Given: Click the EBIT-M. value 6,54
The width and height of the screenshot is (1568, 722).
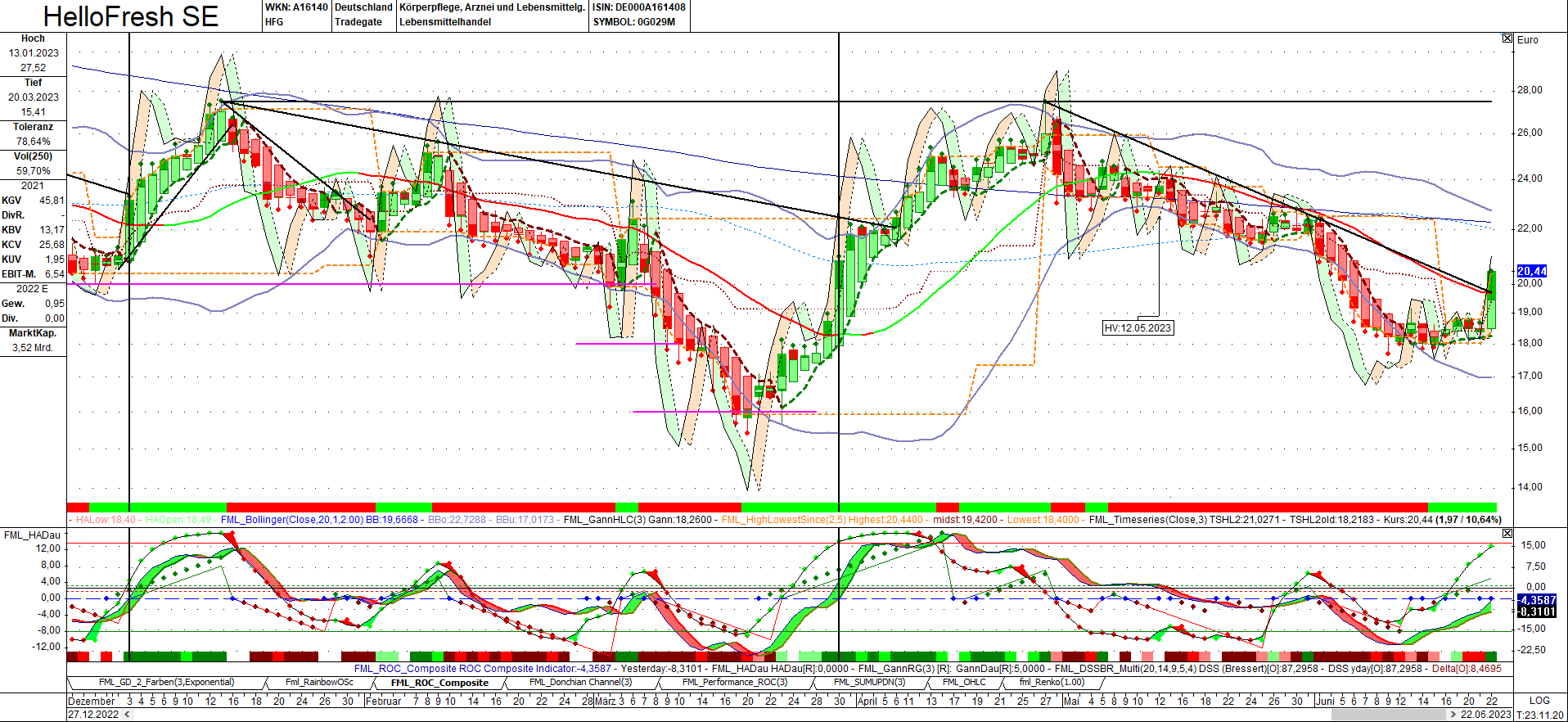Looking at the screenshot, I should tap(55, 274).
